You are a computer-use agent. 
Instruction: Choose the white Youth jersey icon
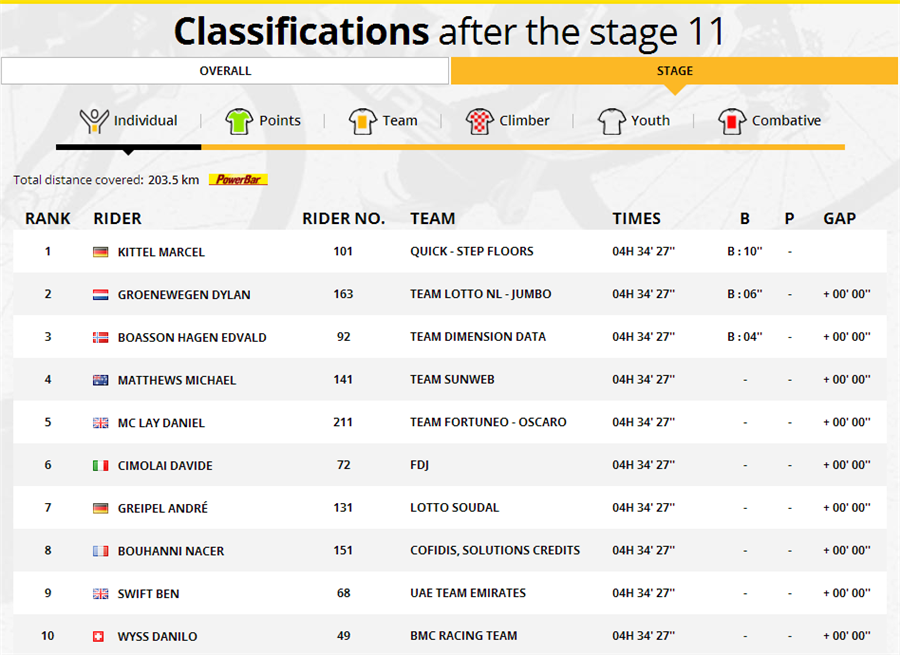click(611, 121)
